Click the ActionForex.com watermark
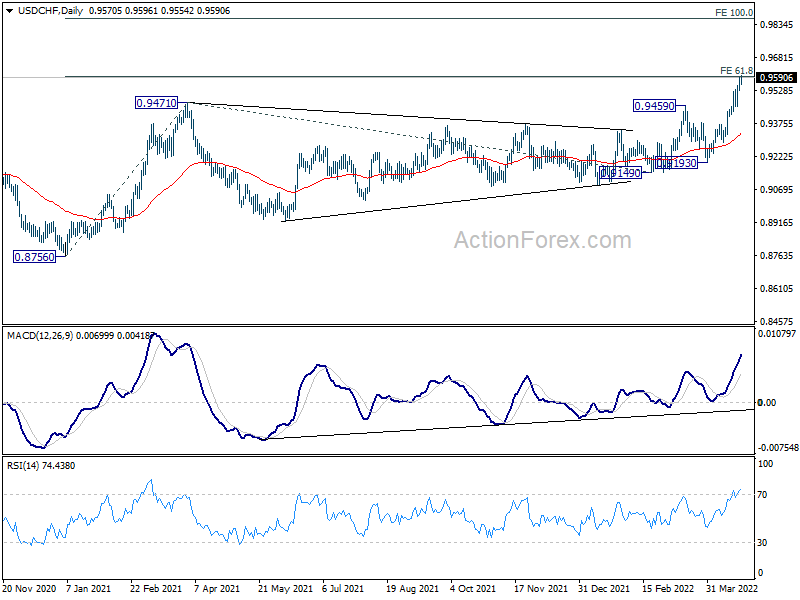 point(542,240)
